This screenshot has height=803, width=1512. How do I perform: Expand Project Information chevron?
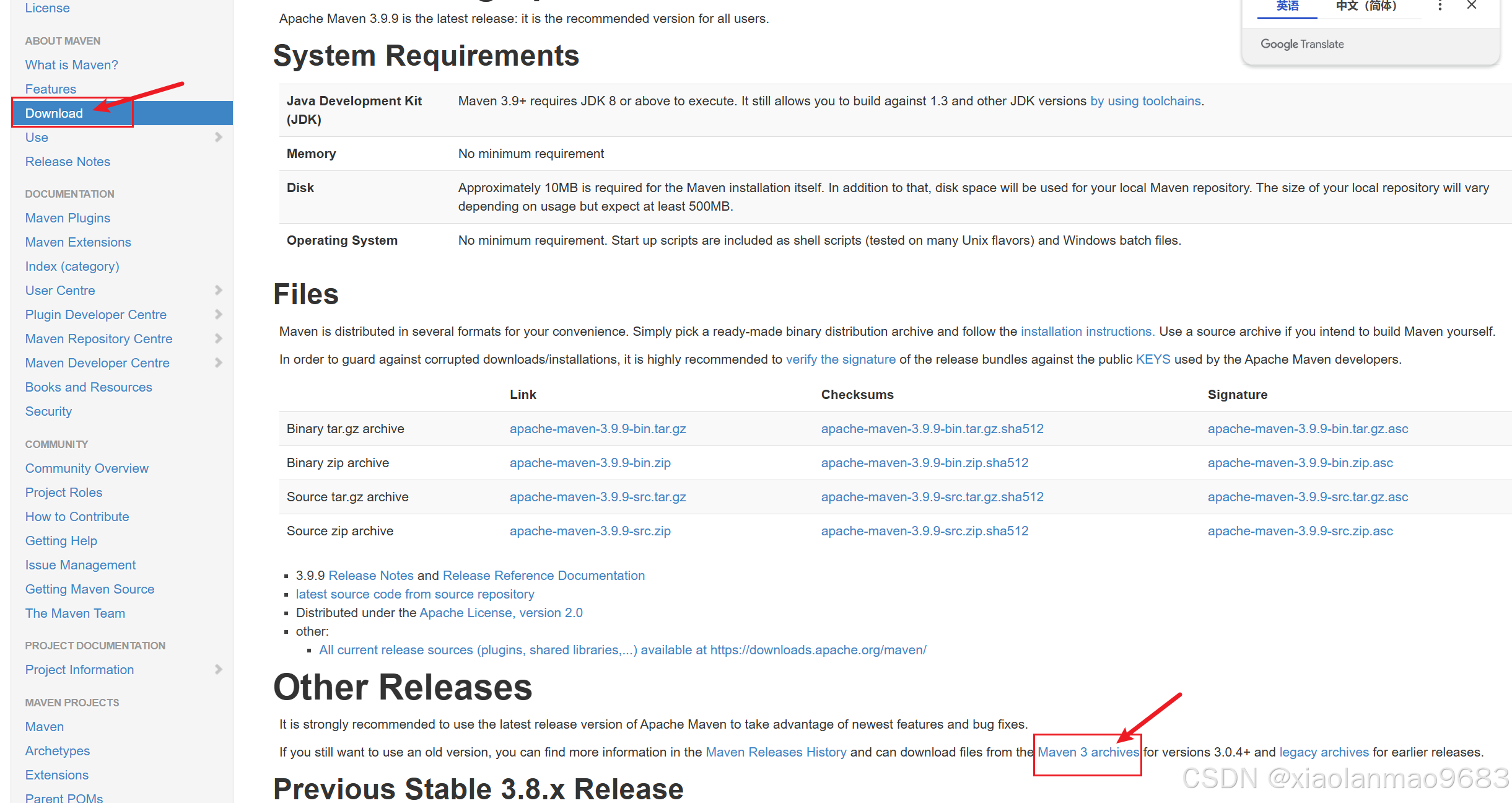pos(218,669)
